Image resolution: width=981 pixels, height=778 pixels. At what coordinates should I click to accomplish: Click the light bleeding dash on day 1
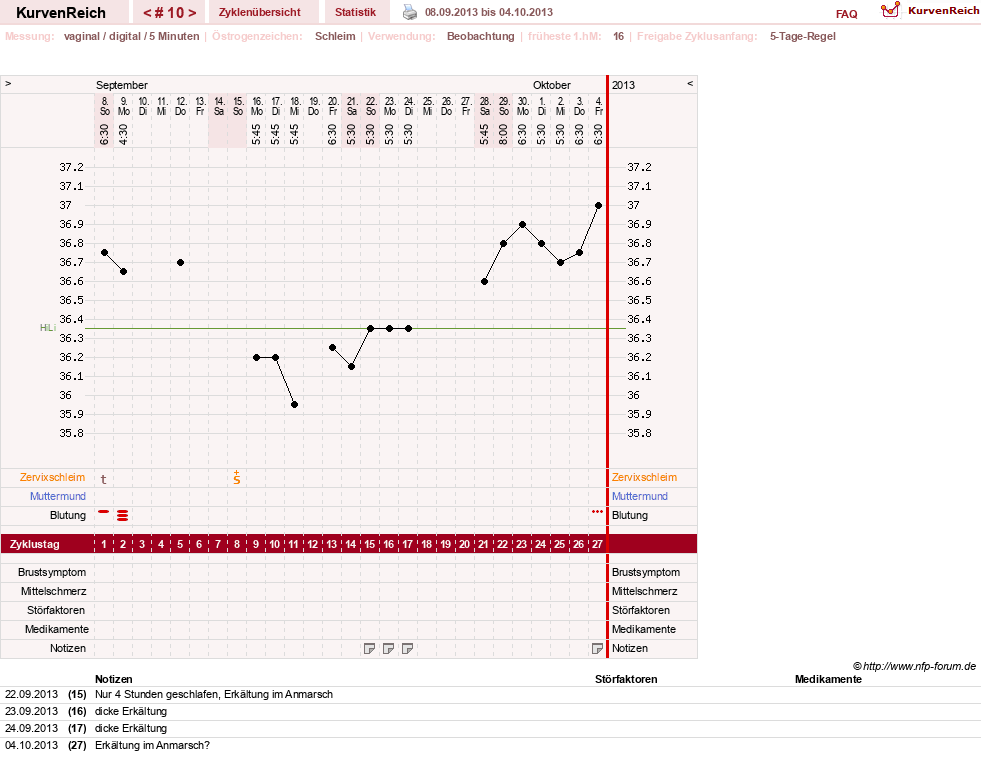coord(104,512)
